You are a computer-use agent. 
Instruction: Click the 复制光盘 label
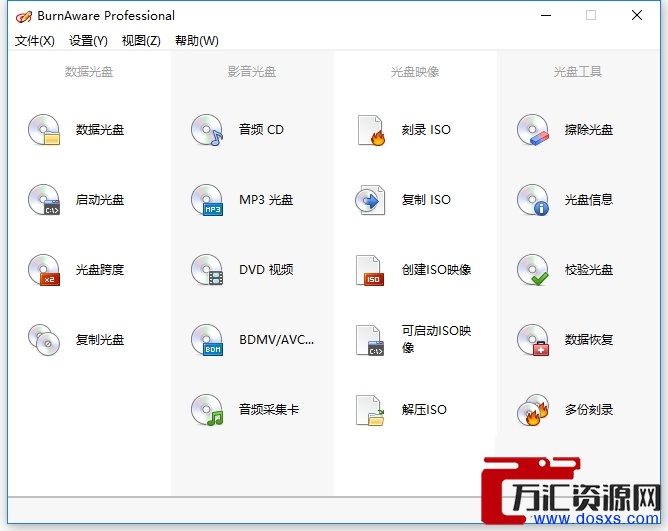tap(100, 340)
